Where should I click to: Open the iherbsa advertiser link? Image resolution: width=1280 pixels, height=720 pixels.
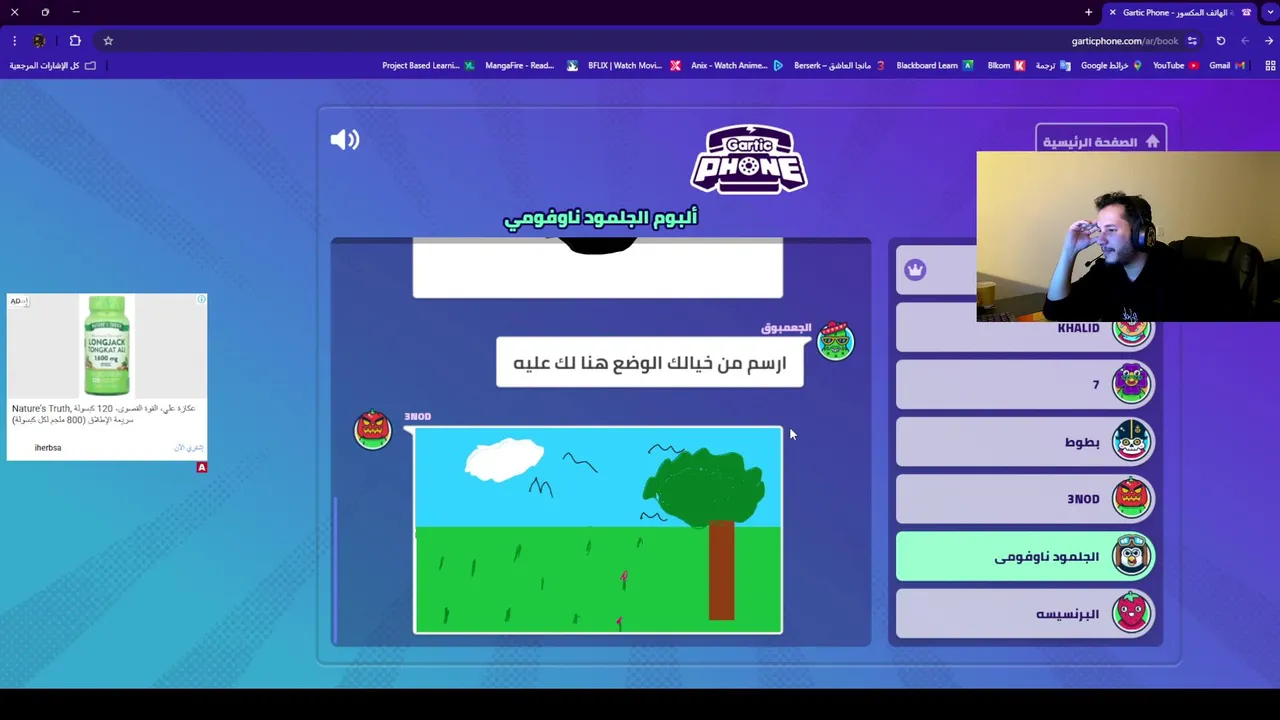tap(48, 448)
